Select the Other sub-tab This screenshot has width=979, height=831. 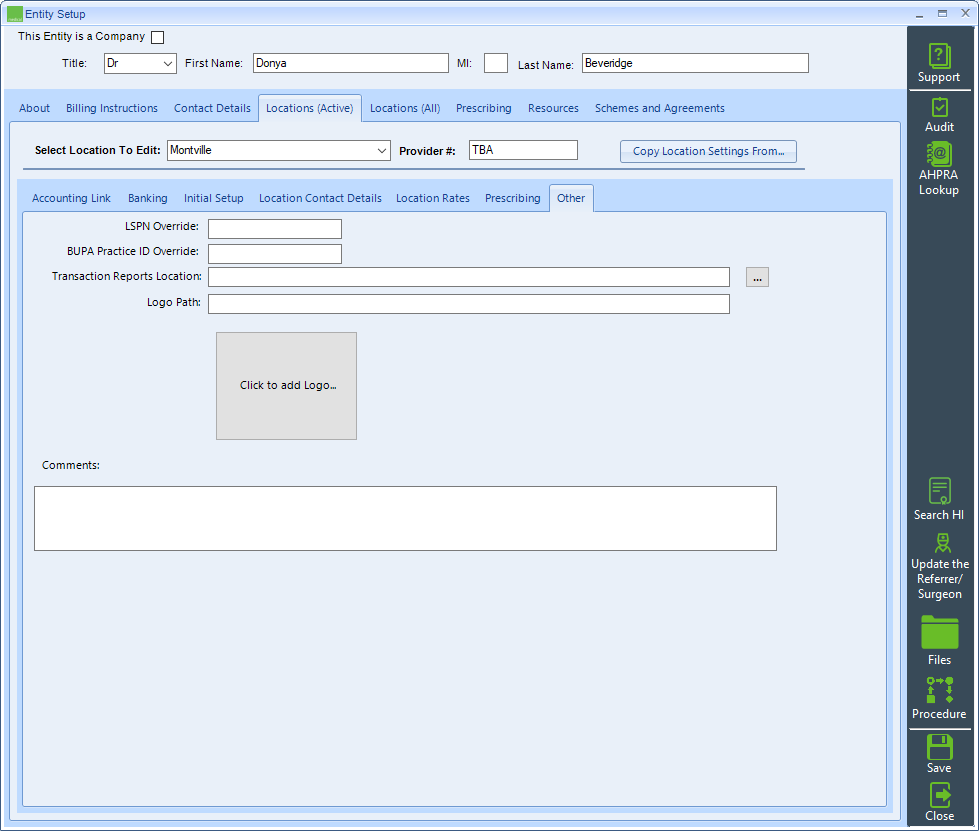[x=571, y=198]
